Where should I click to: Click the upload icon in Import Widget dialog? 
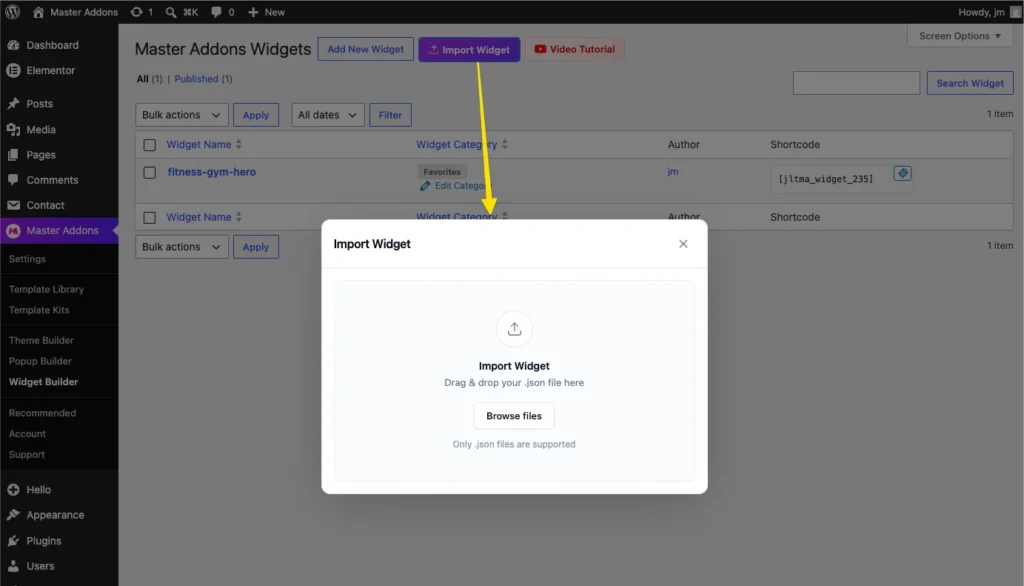click(514, 329)
